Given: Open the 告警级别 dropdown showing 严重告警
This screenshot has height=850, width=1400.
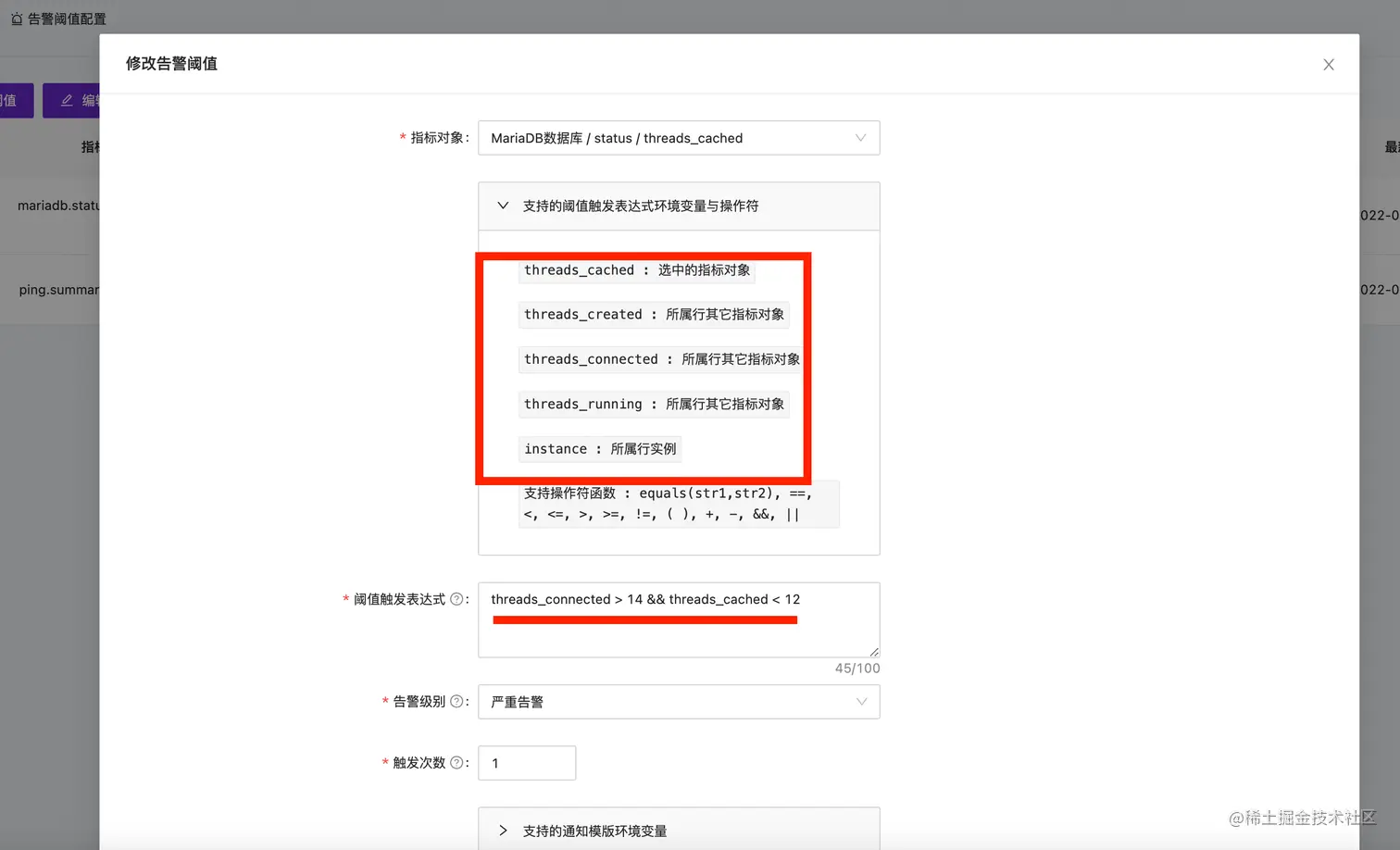Looking at the screenshot, I should click(679, 702).
